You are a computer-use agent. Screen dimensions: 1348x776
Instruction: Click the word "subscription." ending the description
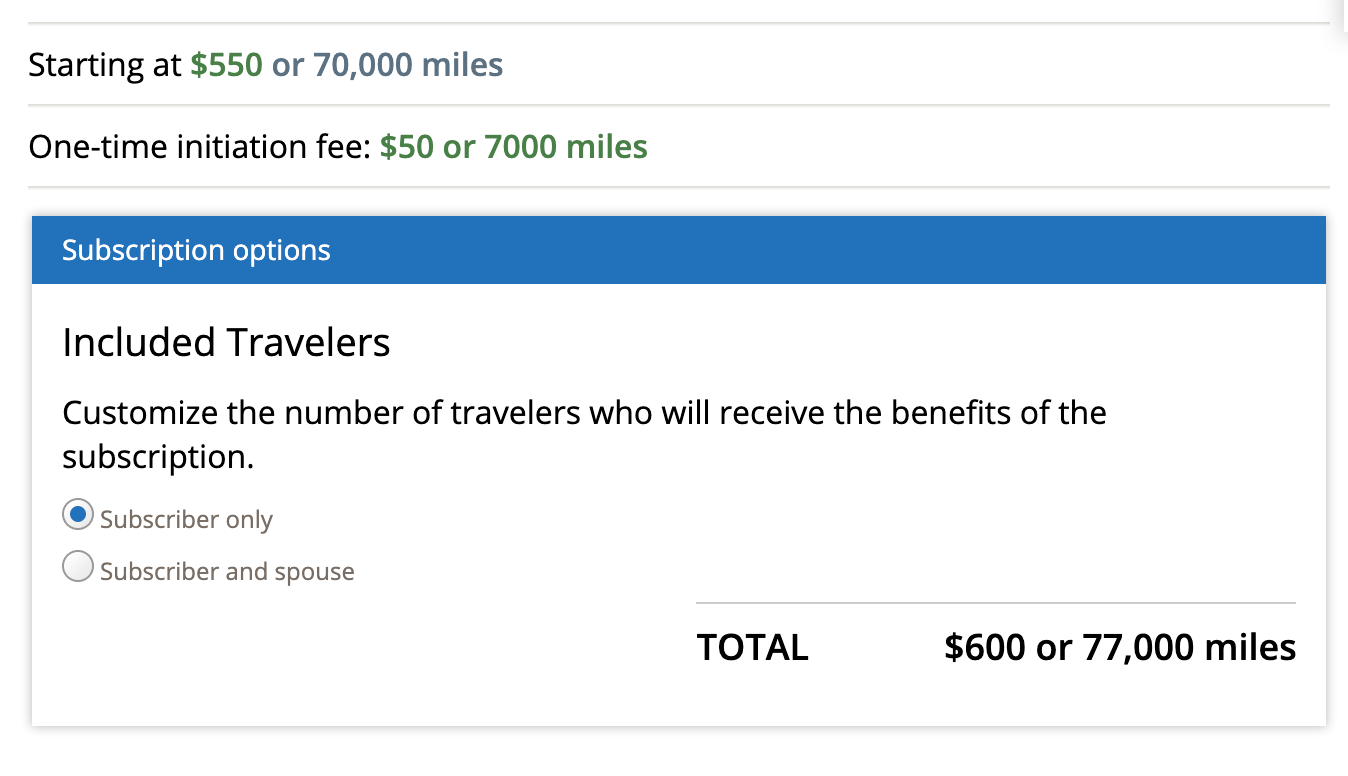[x=158, y=457]
